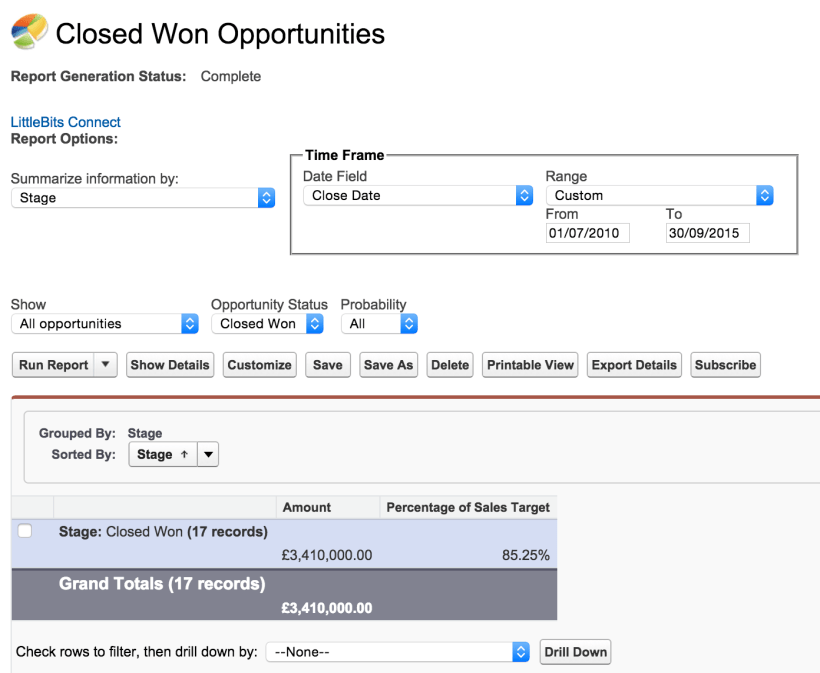Toggle the Closed Won stage row checkbox
Screen dimensions: 820x673
[25, 531]
